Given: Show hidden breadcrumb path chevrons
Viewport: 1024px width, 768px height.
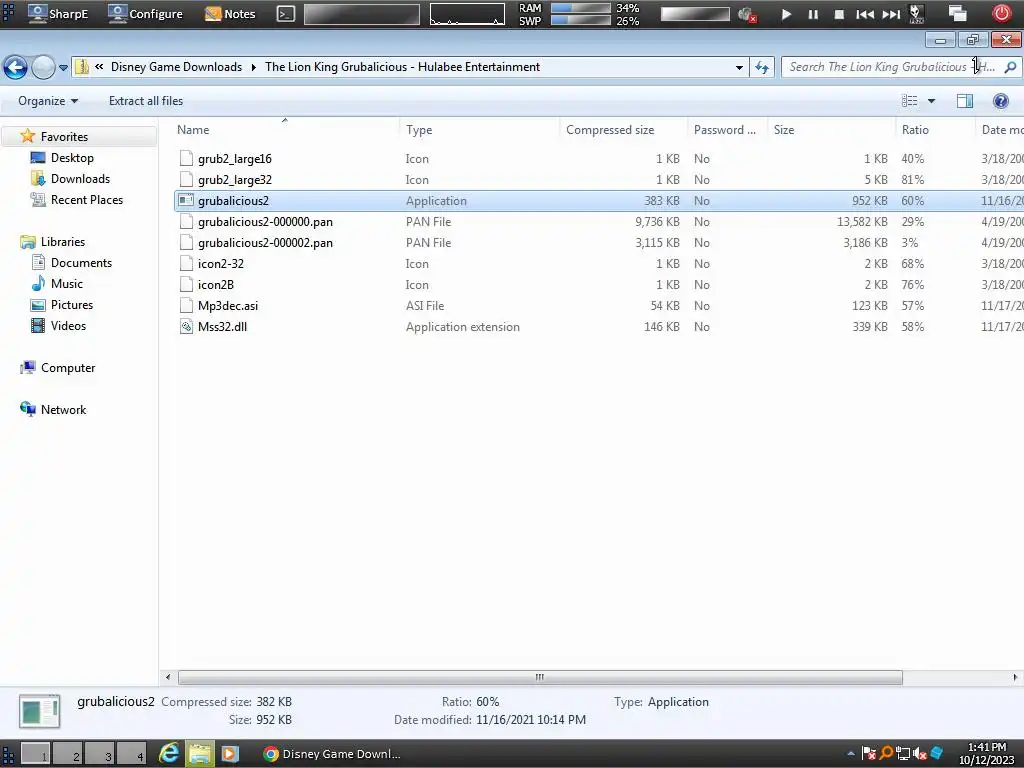Looking at the screenshot, I should (99, 67).
